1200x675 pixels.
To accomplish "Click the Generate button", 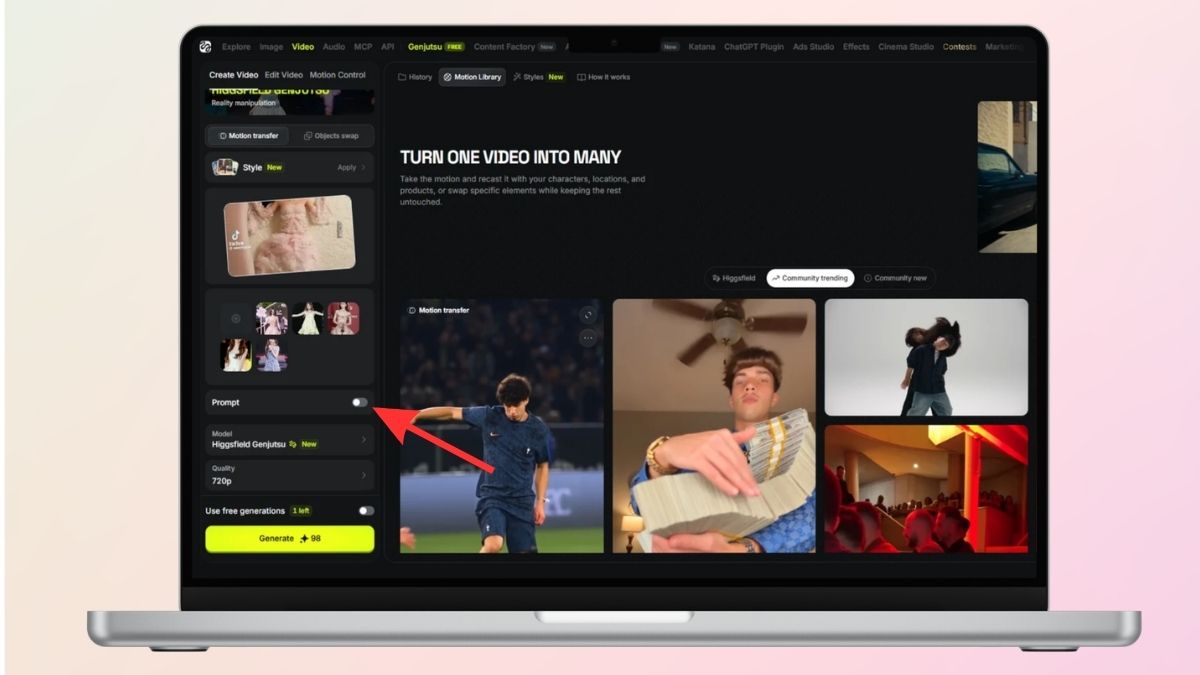I will pyautogui.click(x=290, y=539).
